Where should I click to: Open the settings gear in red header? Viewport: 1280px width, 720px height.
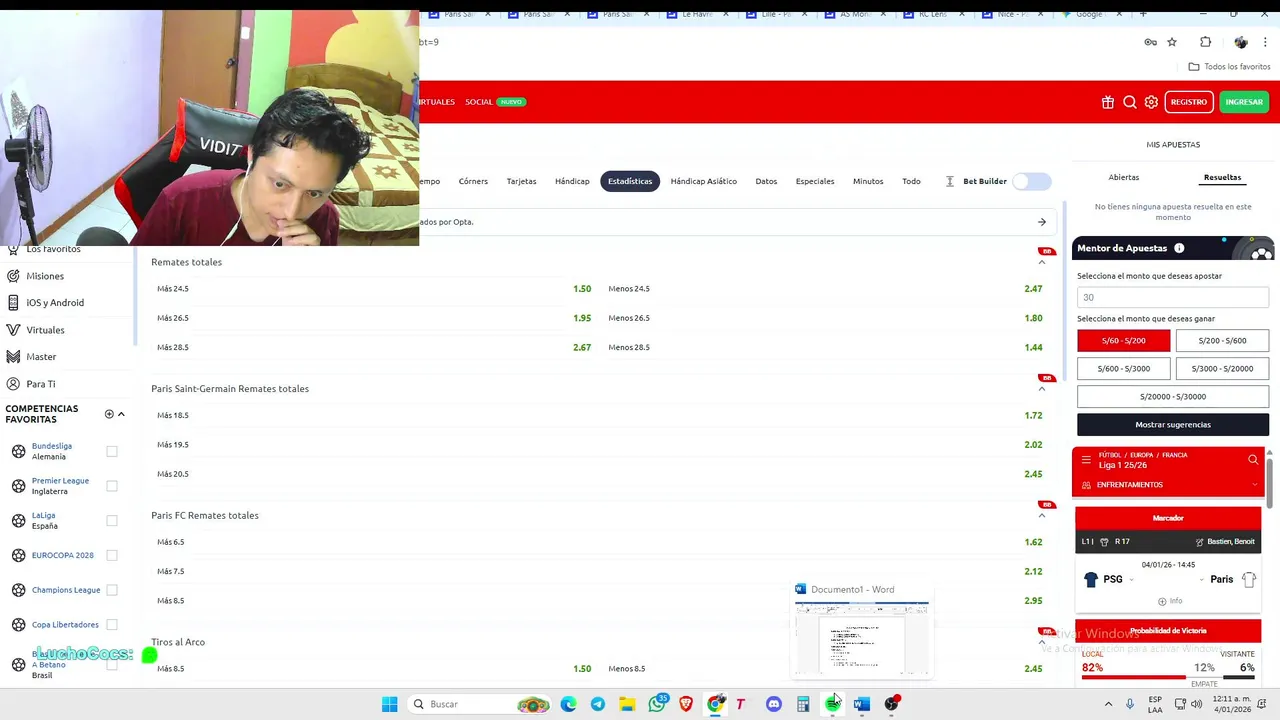click(1151, 102)
